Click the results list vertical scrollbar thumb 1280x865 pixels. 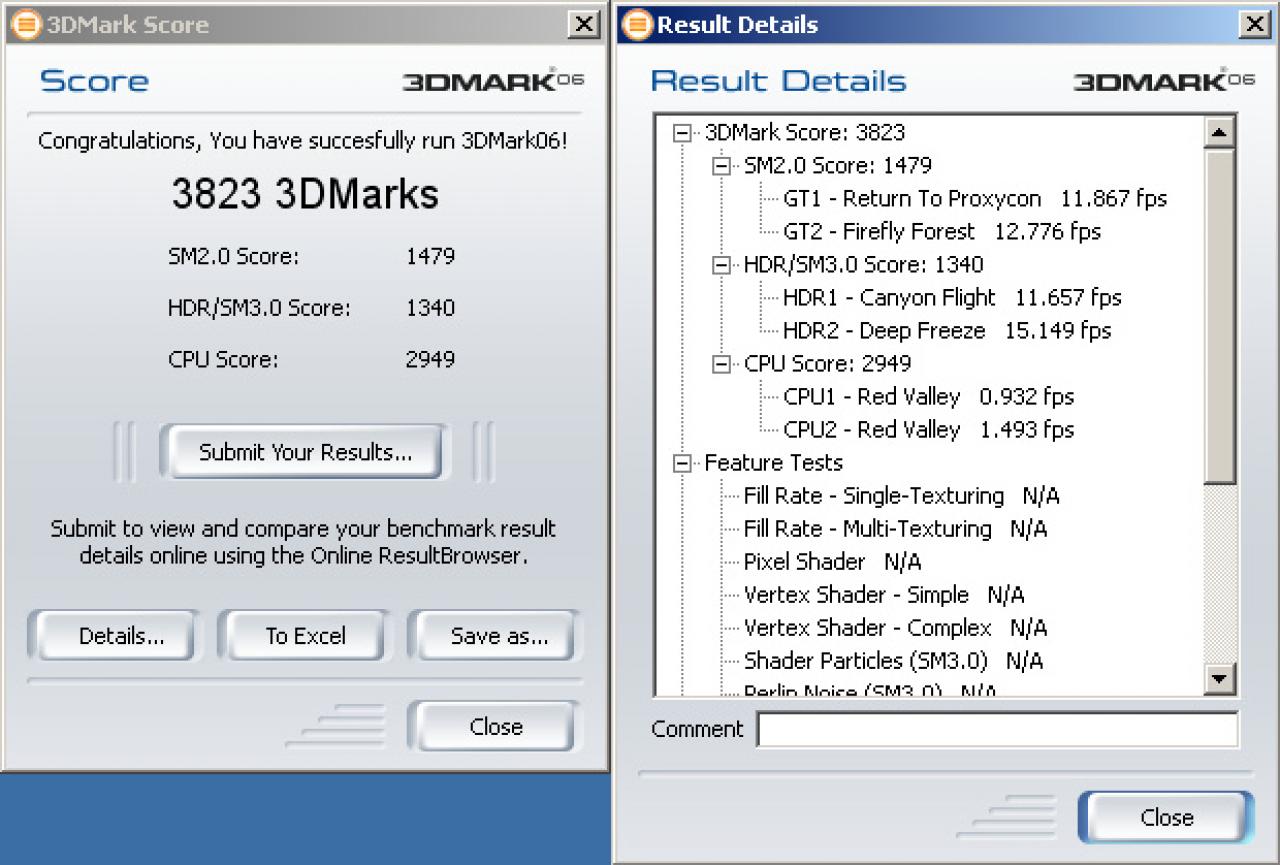pos(1219,315)
